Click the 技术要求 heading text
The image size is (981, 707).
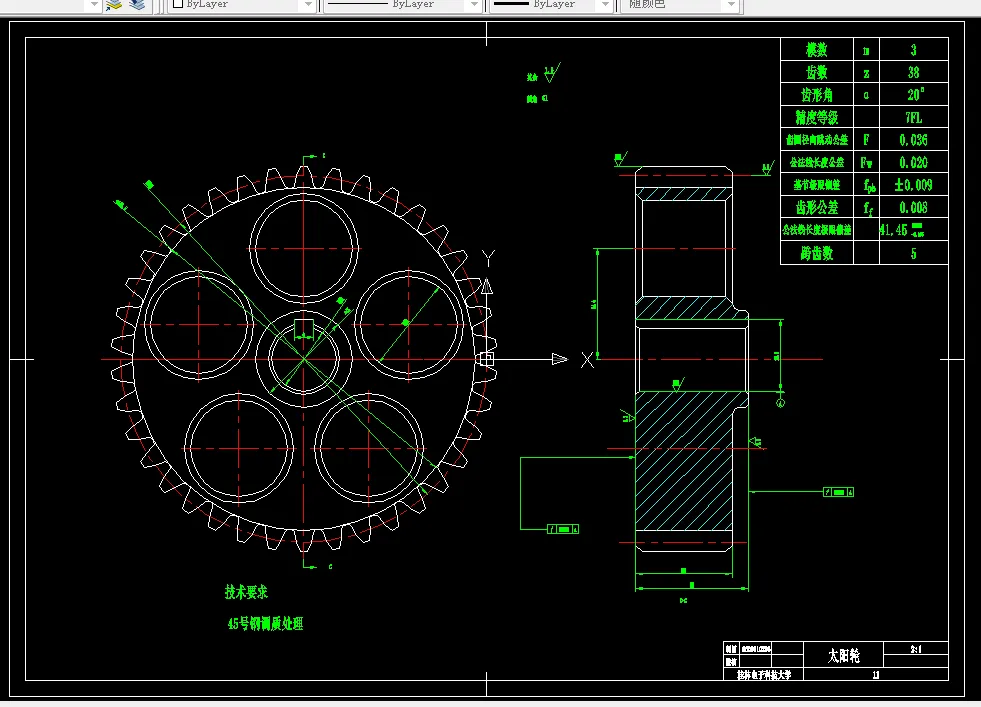246,592
